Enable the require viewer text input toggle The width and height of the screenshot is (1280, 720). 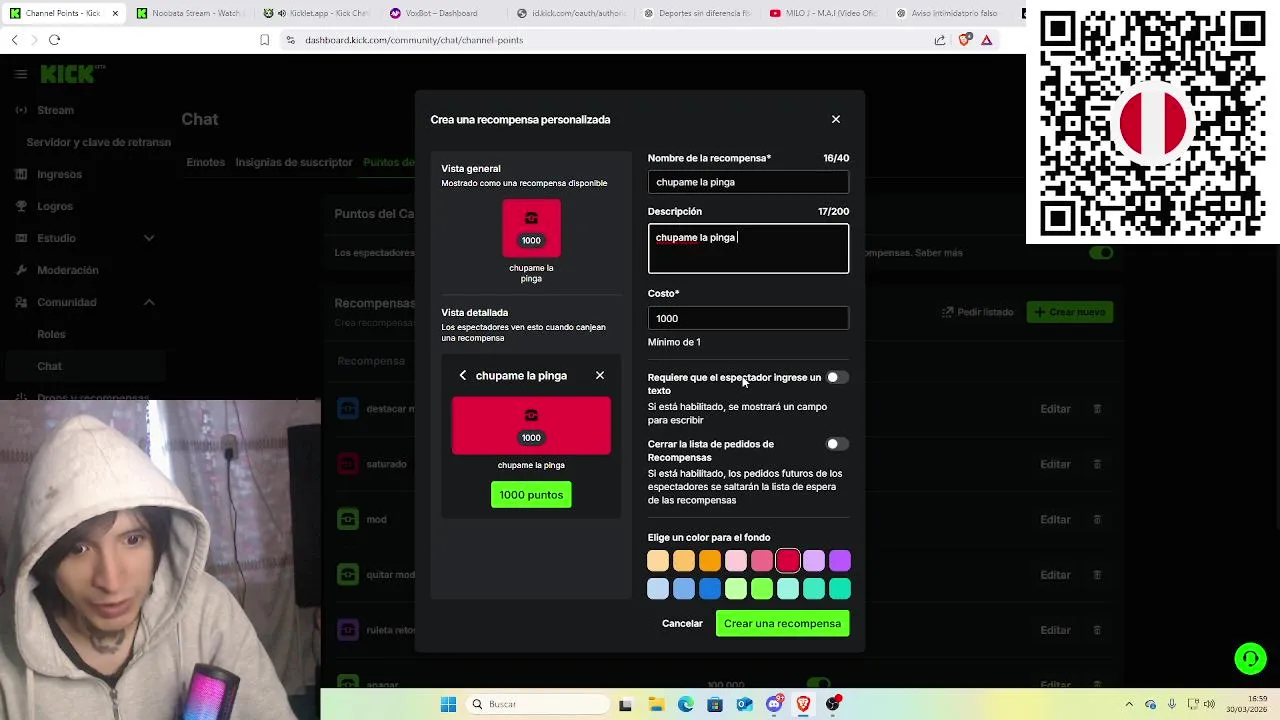837,377
